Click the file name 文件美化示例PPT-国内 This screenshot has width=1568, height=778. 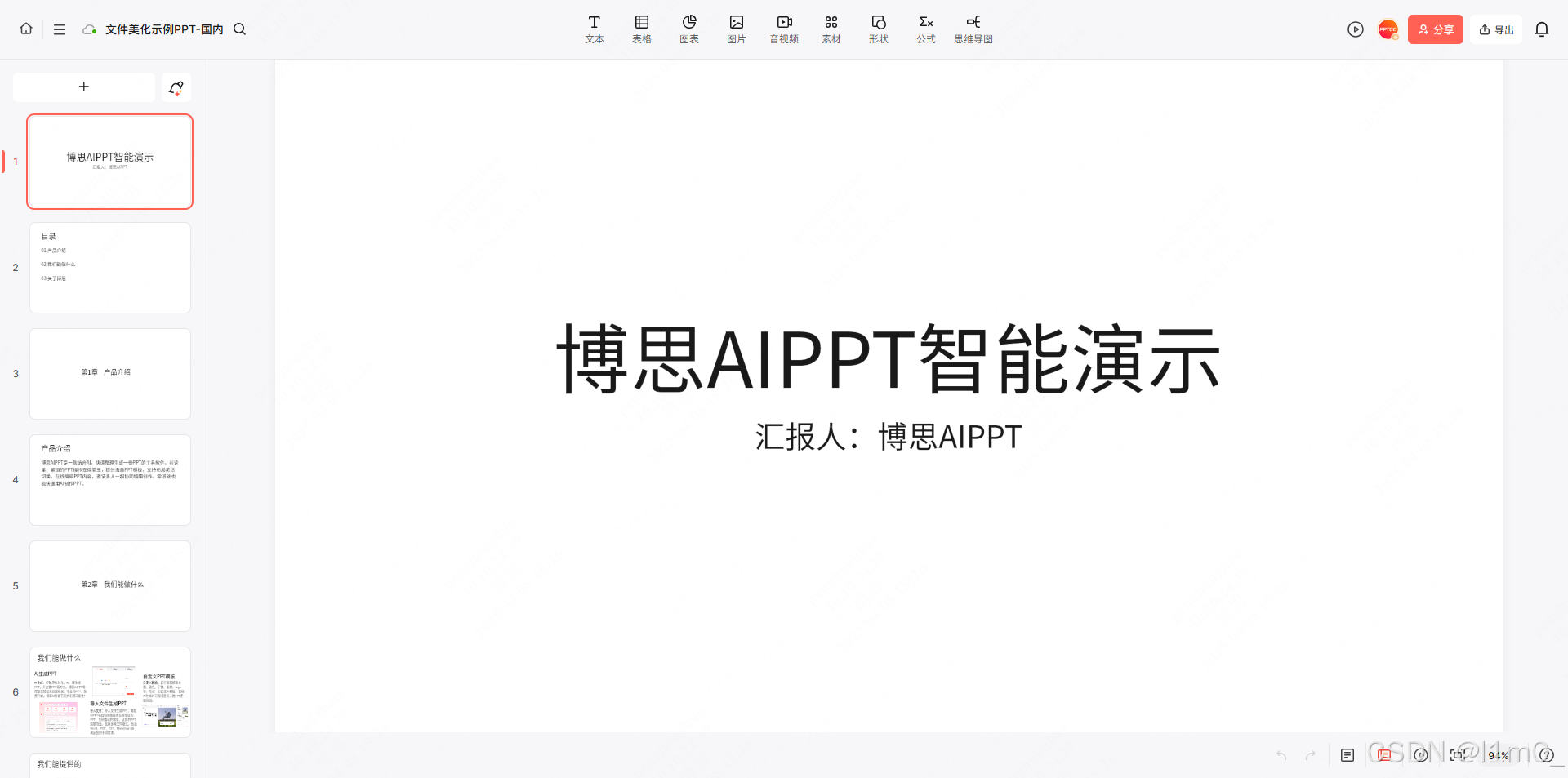pos(164,29)
